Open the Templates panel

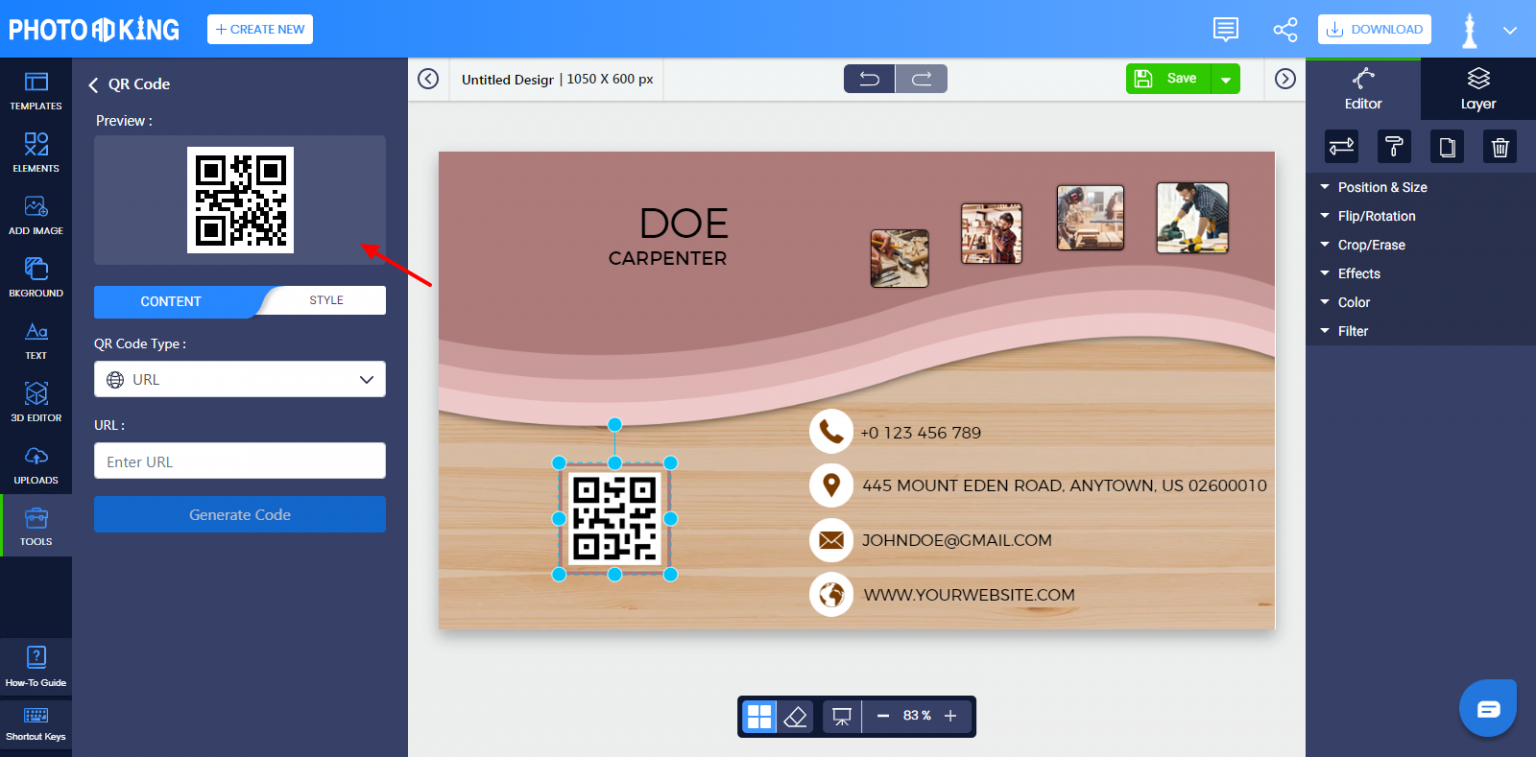pos(36,91)
